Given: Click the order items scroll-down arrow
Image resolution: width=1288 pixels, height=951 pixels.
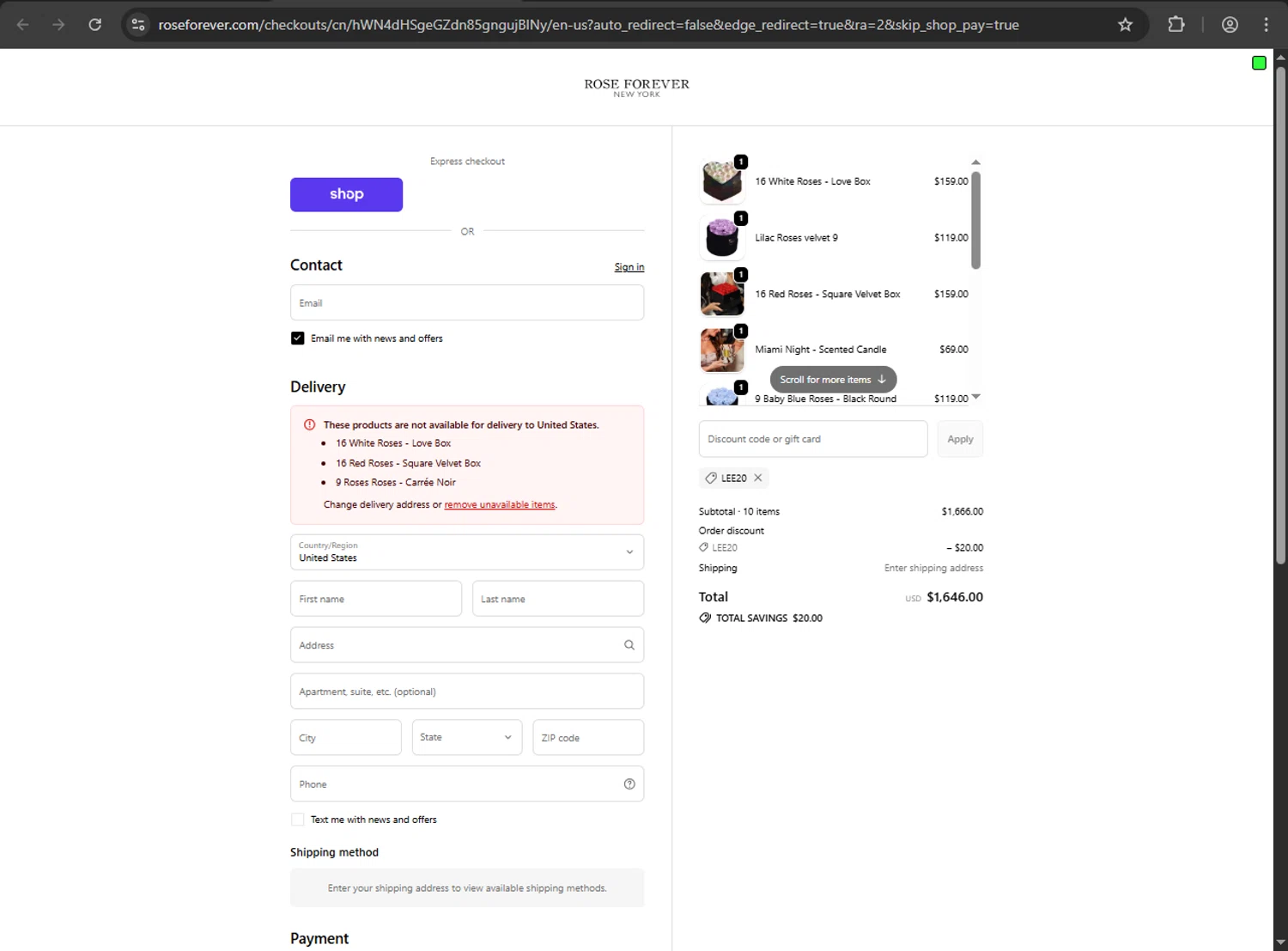Looking at the screenshot, I should (x=975, y=397).
